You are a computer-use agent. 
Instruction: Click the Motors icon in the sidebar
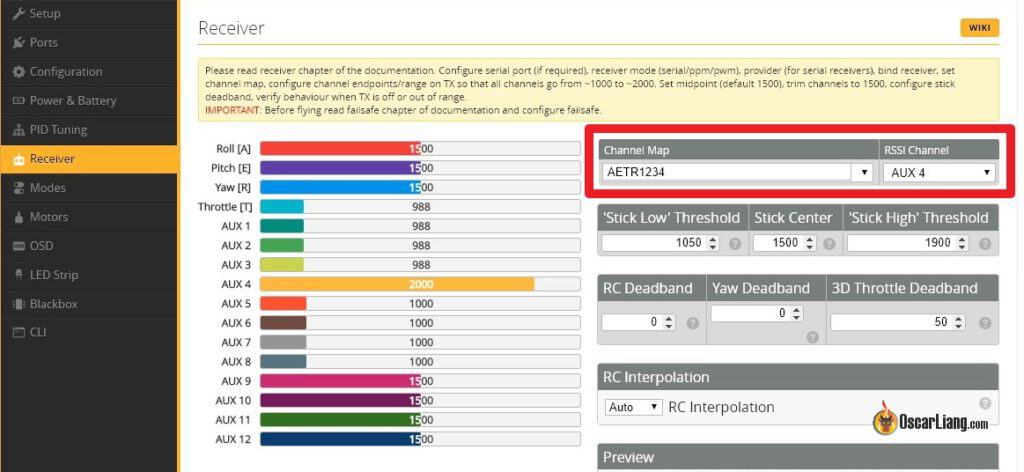19,217
